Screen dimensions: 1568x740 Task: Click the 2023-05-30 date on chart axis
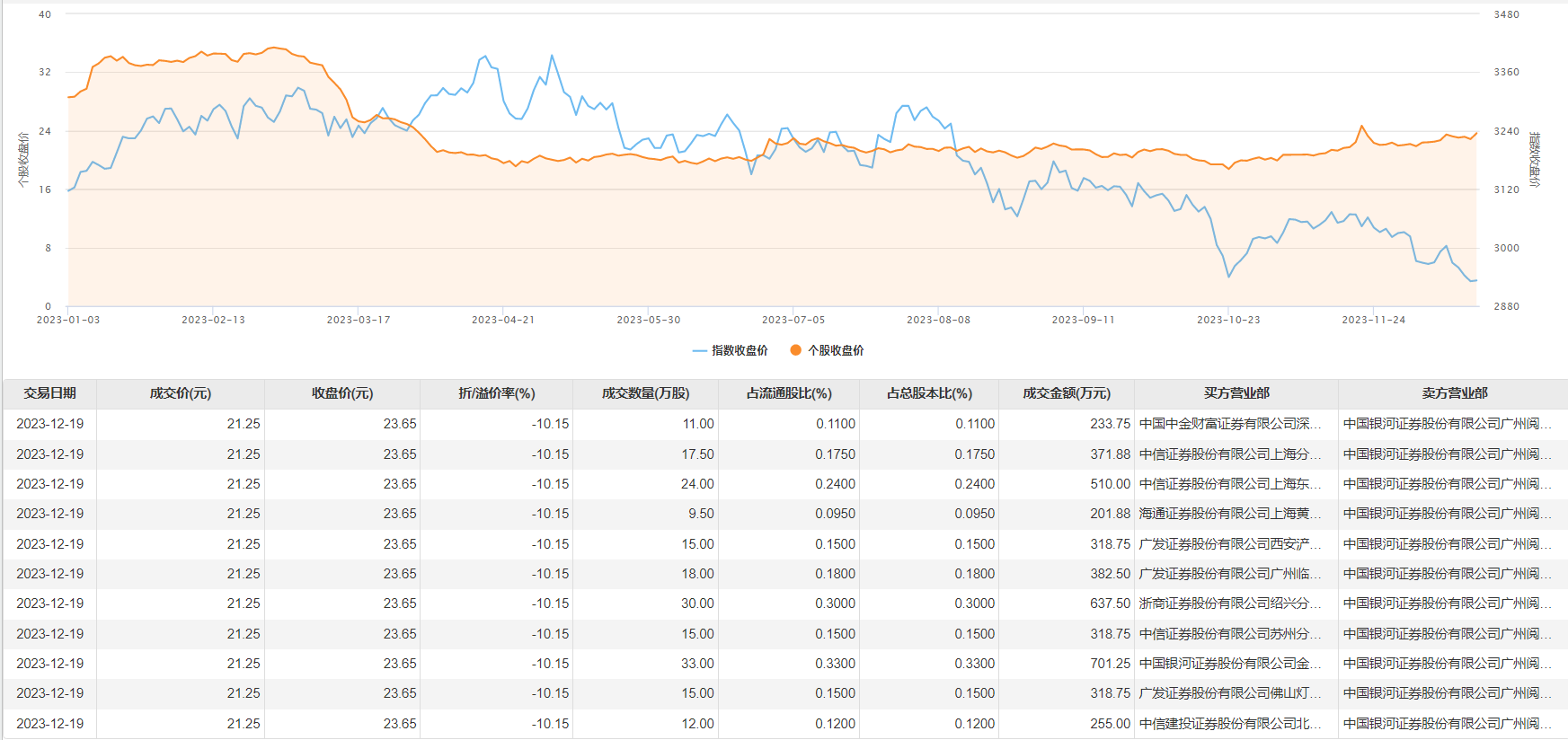click(x=649, y=320)
